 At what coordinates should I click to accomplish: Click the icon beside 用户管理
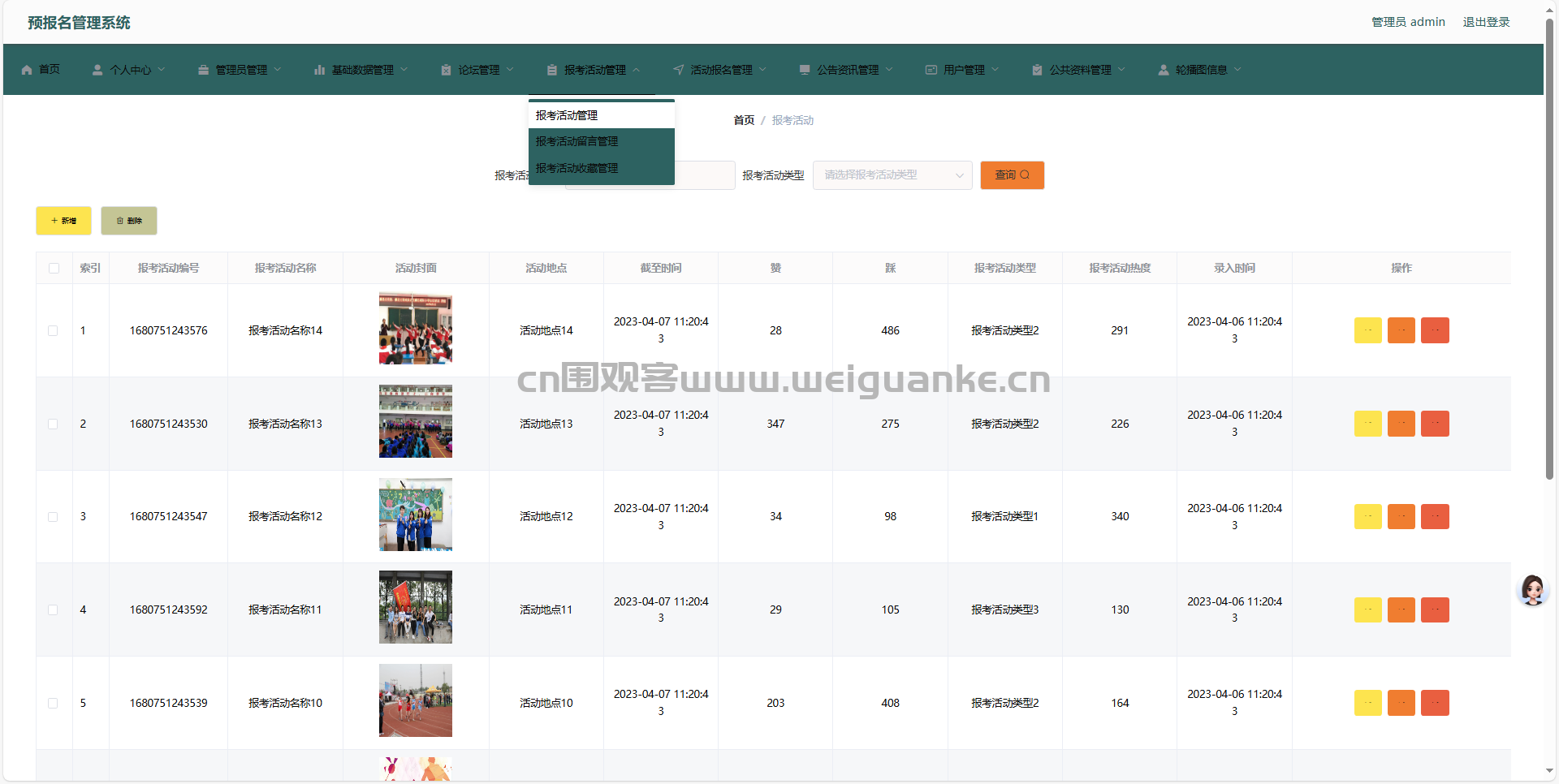tap(931, 70)
